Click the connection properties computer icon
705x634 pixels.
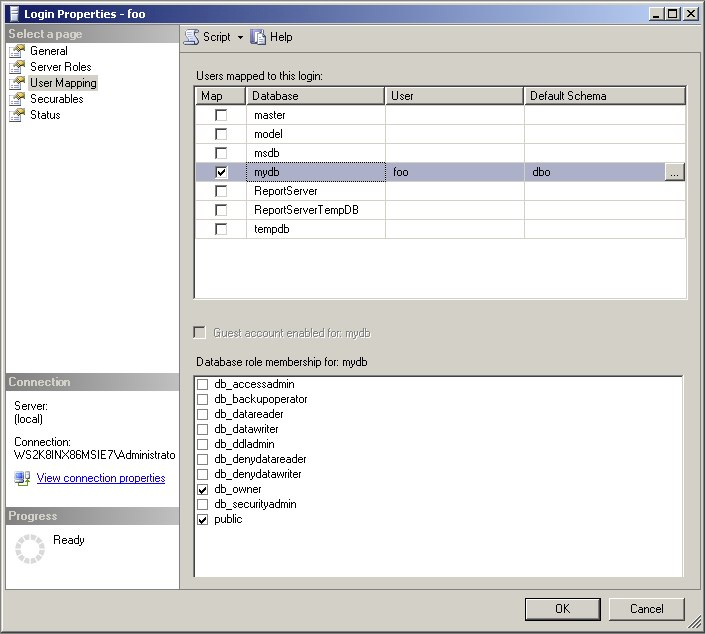[22, 478]
